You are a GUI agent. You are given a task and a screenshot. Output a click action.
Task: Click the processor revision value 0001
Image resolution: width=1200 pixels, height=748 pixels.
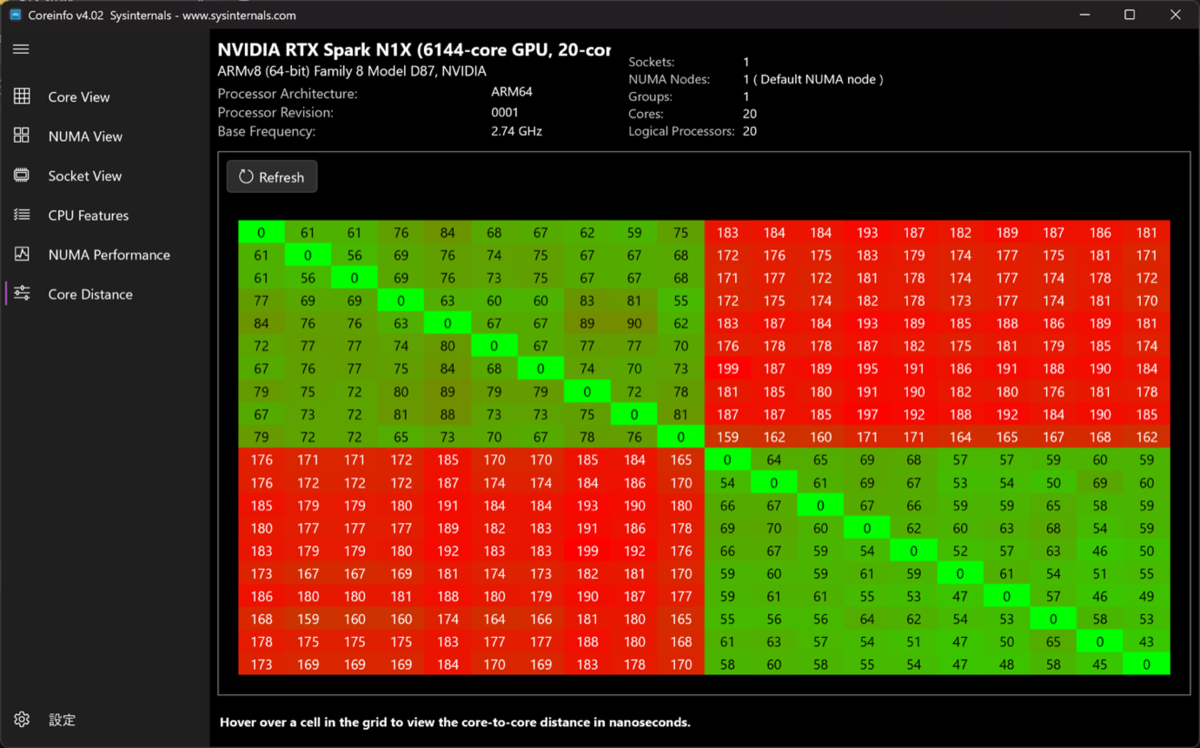click(505, 112)
